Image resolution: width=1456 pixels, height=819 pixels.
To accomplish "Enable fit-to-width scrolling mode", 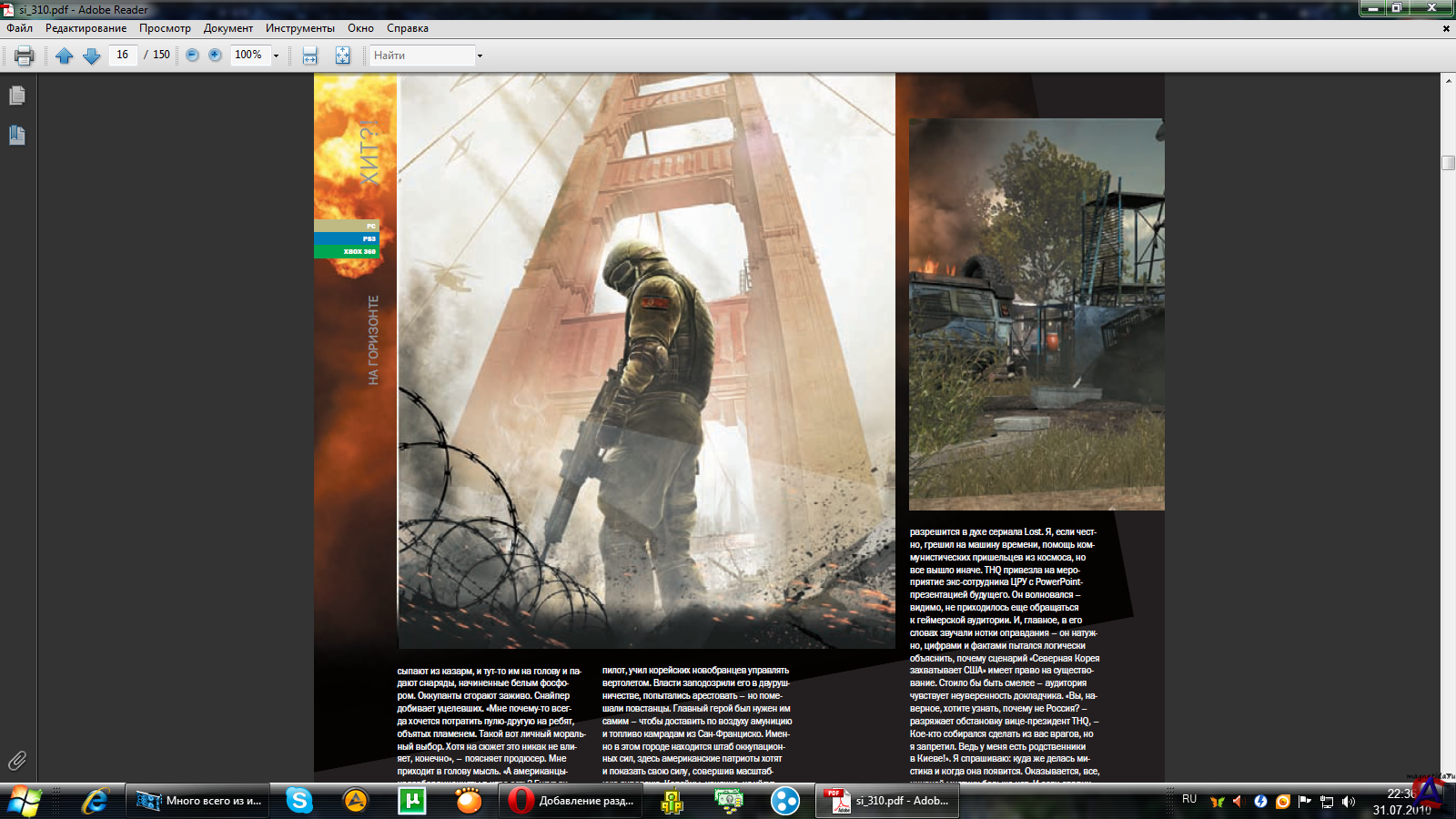I will tap(310, 56).
